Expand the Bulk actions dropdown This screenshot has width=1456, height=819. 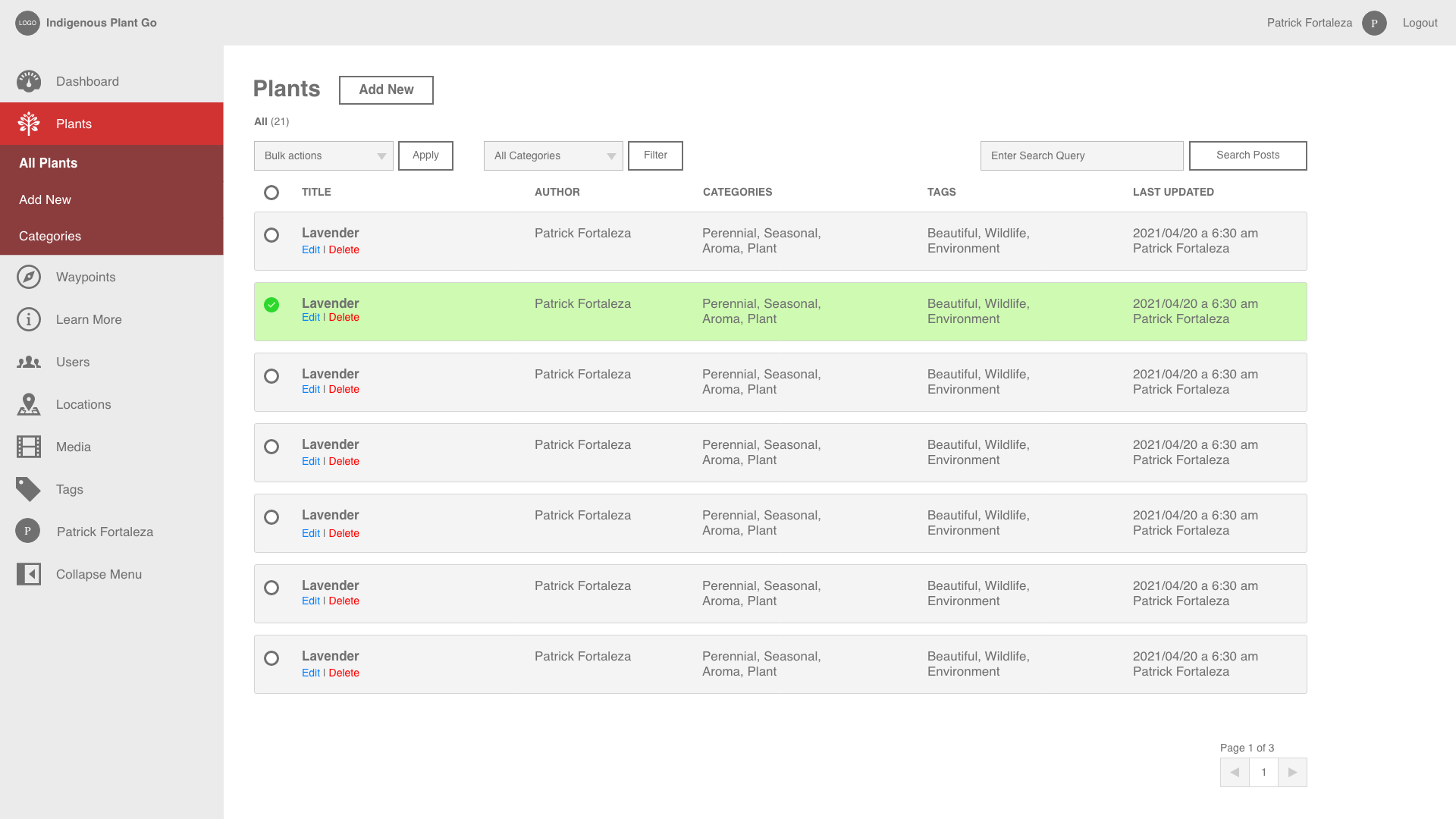(324, 155)
